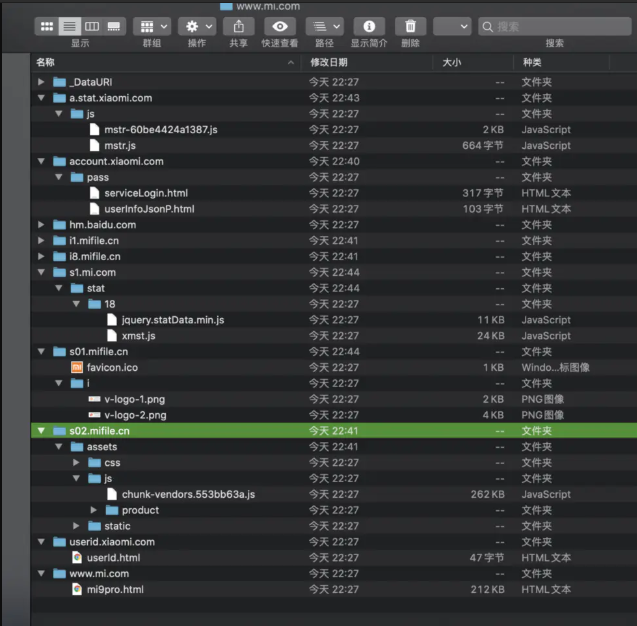
Task: Expand the i1.mifile.cn folder
Action: point(41,240)
